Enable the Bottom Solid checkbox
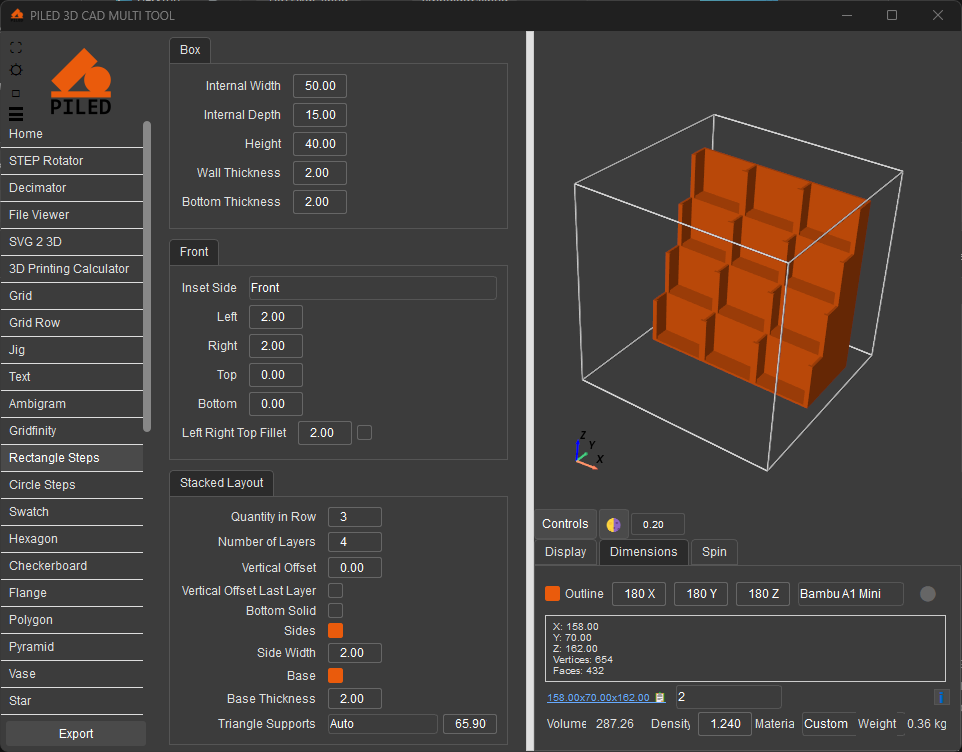 (x=336, y=611)
